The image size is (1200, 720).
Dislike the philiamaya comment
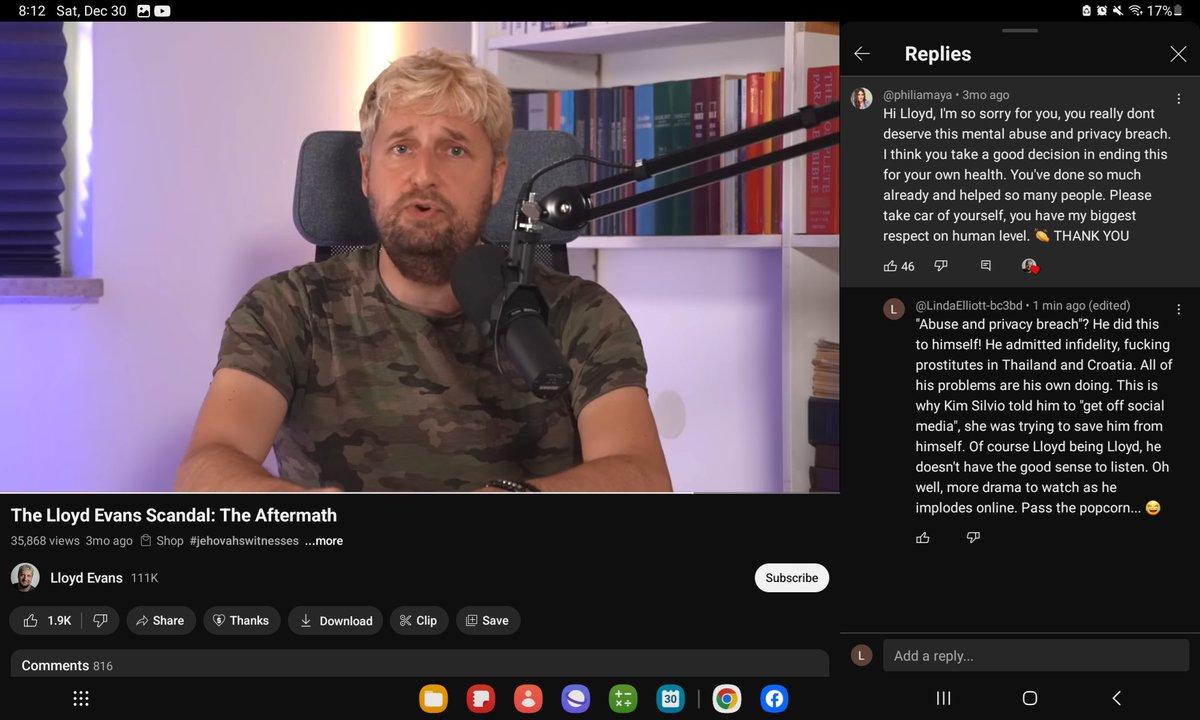pyautogui.click(x=940, y=266)
